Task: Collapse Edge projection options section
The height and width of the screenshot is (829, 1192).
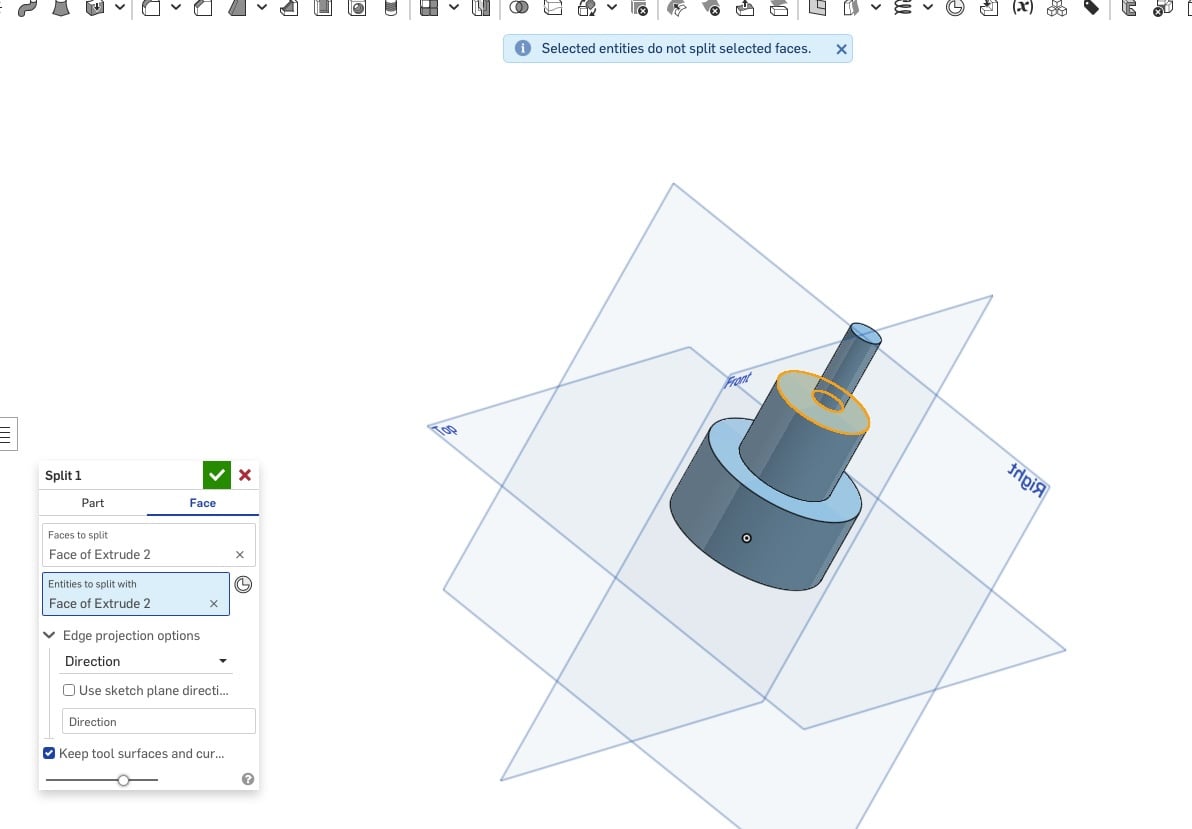Action: coord(49,635)
